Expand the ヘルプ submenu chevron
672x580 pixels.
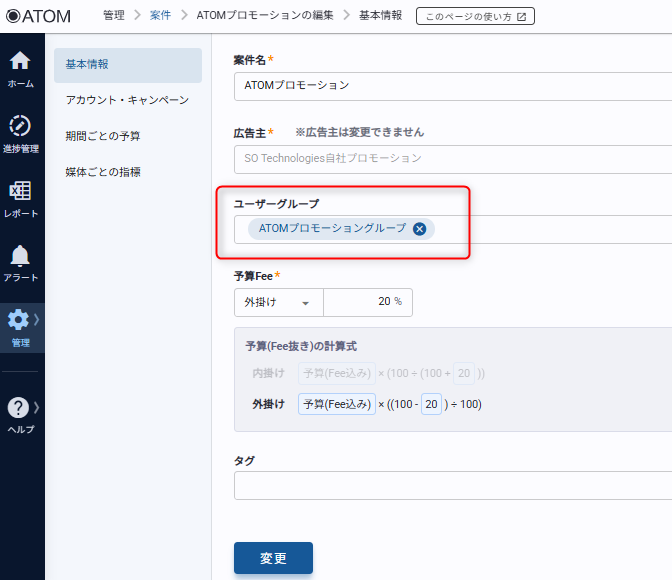pos(37,407)
